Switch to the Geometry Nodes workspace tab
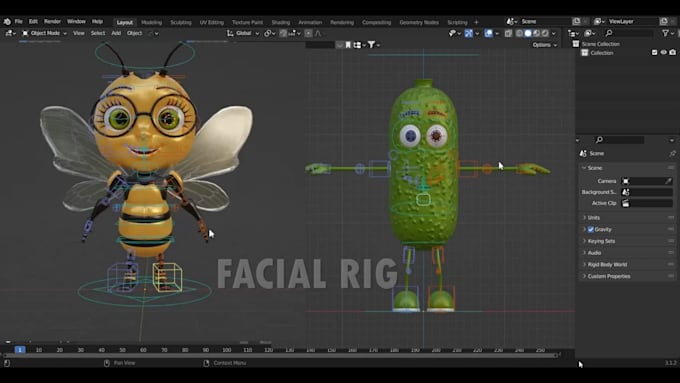This screenshot has width=680, height=383. pos(419,22)
